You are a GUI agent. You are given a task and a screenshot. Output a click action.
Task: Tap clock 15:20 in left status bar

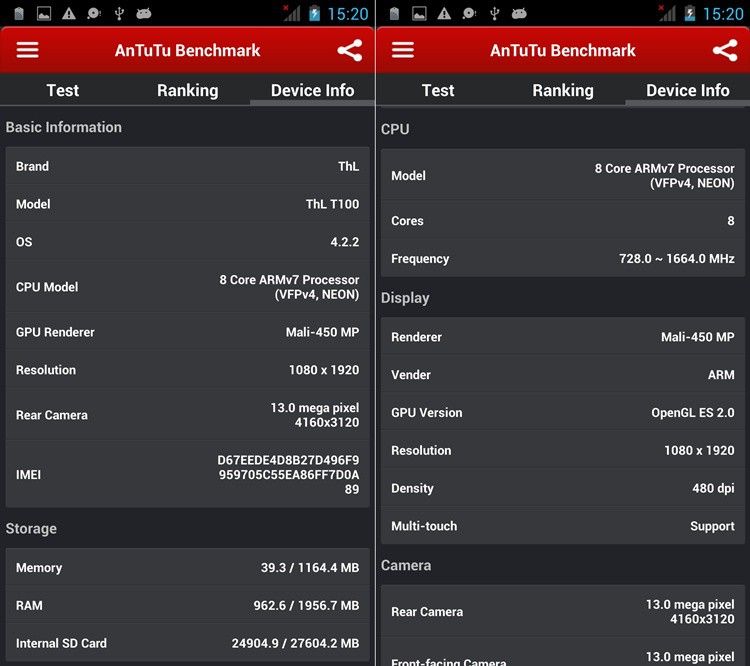point(348,14)
